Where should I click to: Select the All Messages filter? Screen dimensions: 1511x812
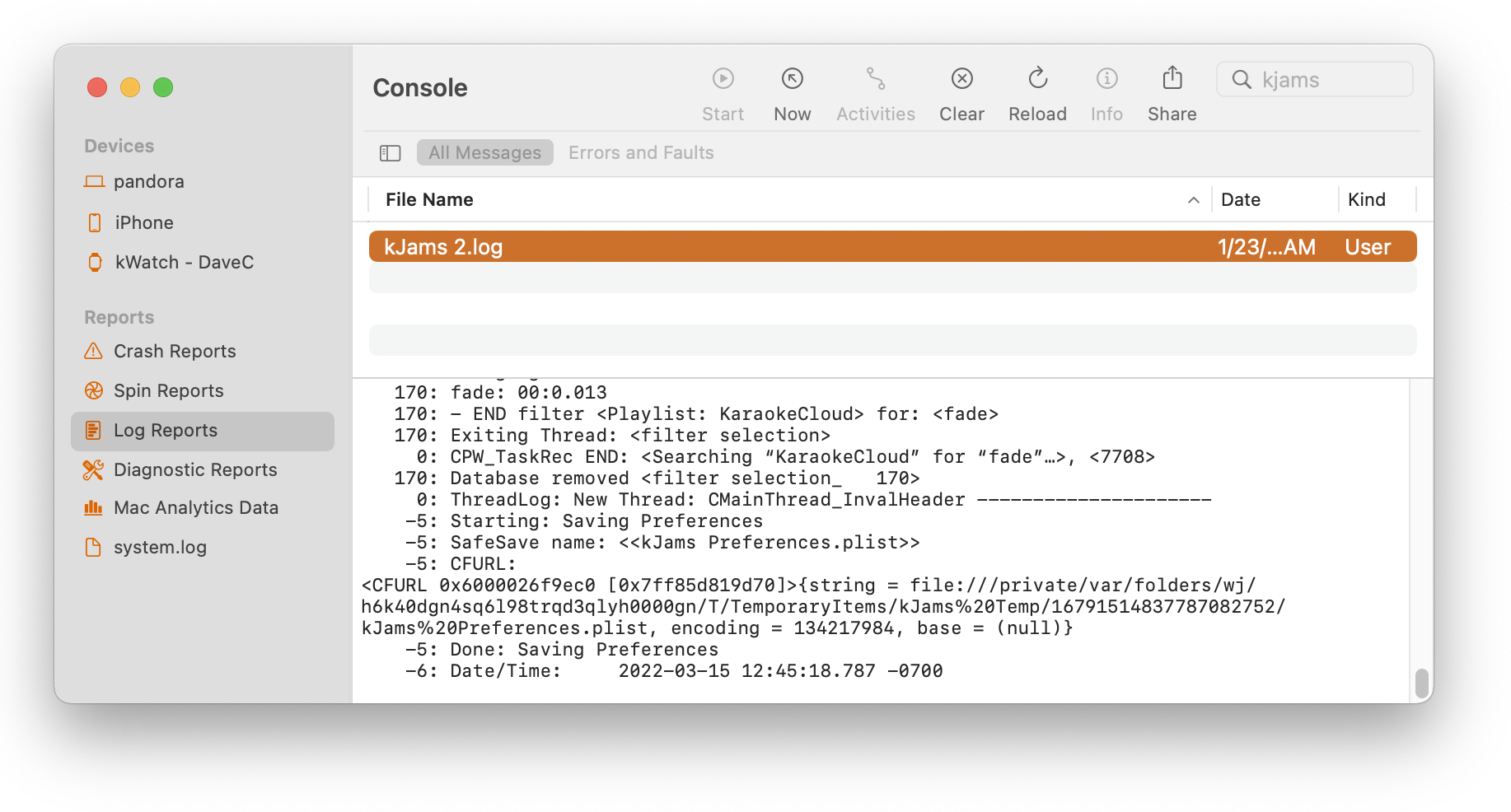point(484,153)
